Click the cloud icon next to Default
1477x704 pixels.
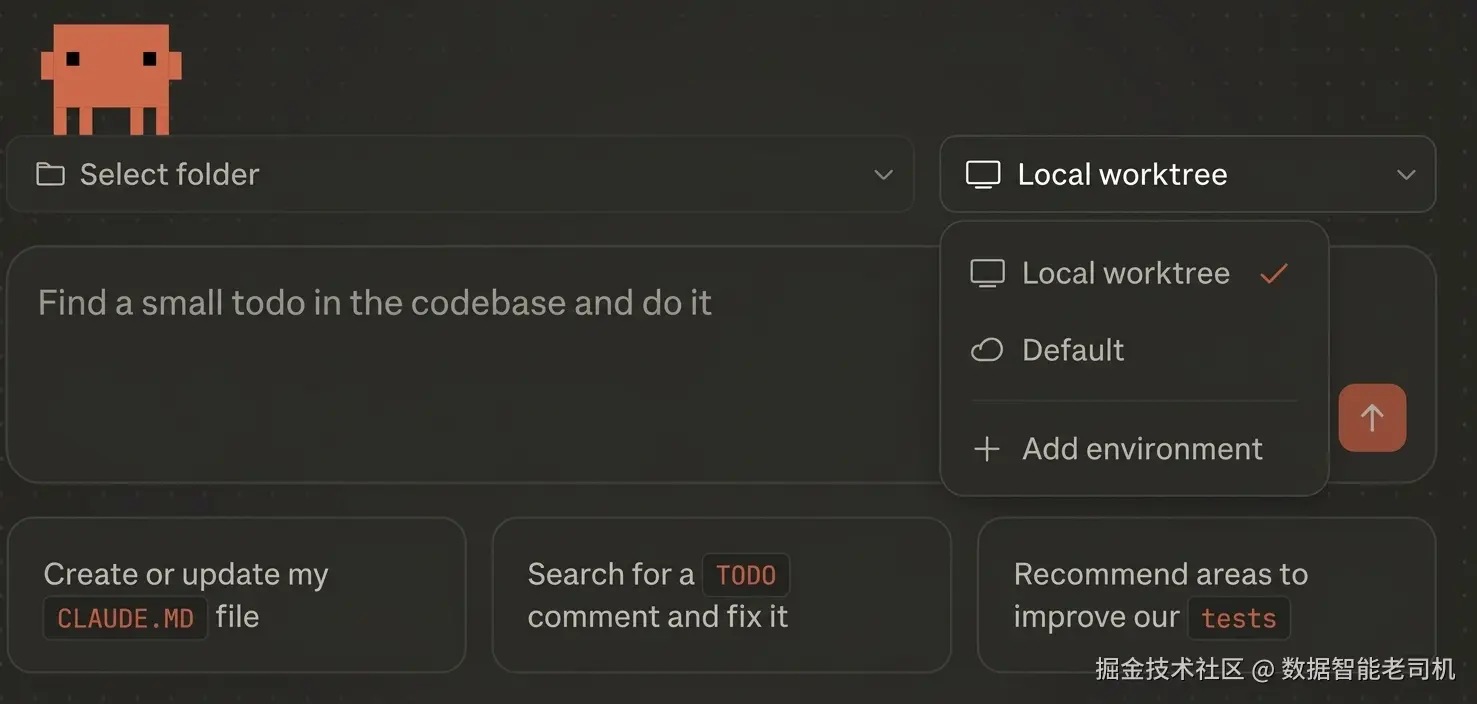coord(986,350)
